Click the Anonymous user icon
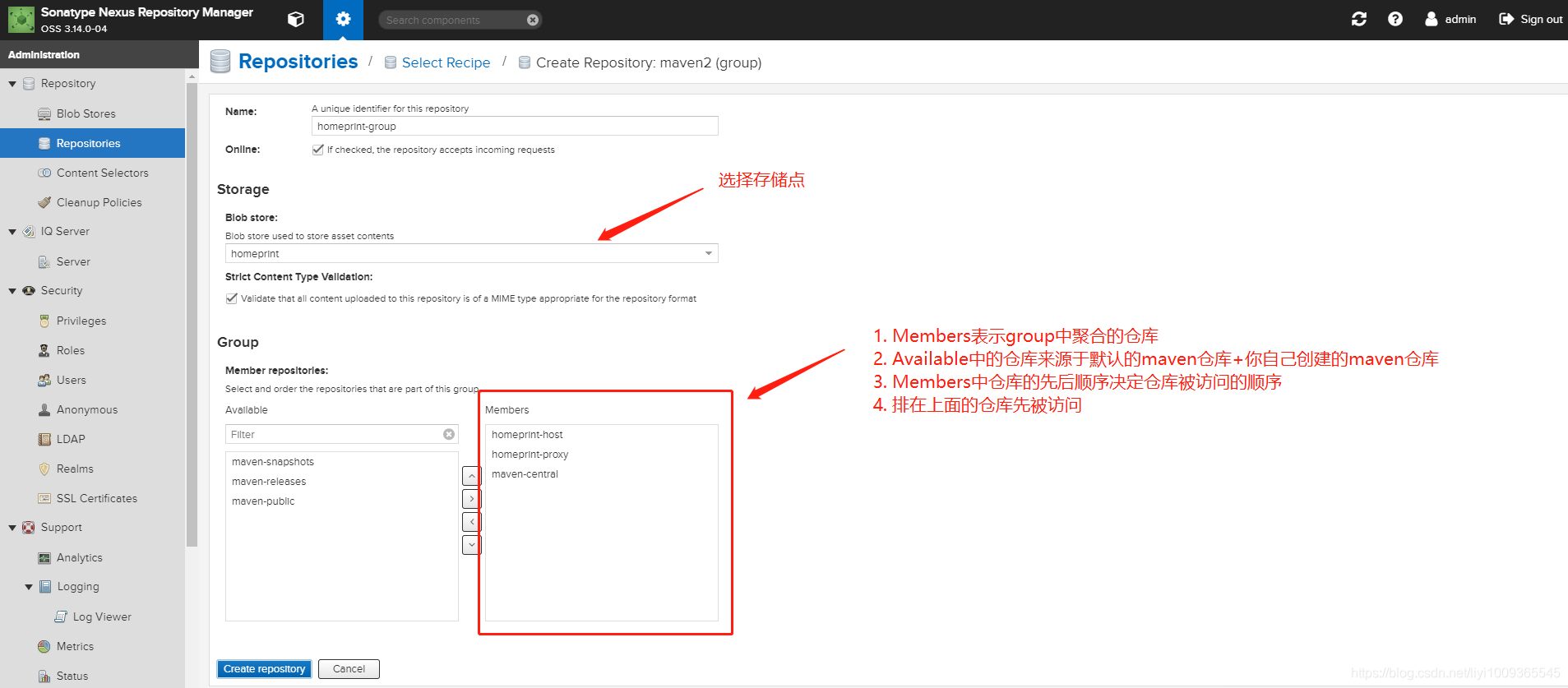This screenshot has height=688, width=1568. point(44,409)
